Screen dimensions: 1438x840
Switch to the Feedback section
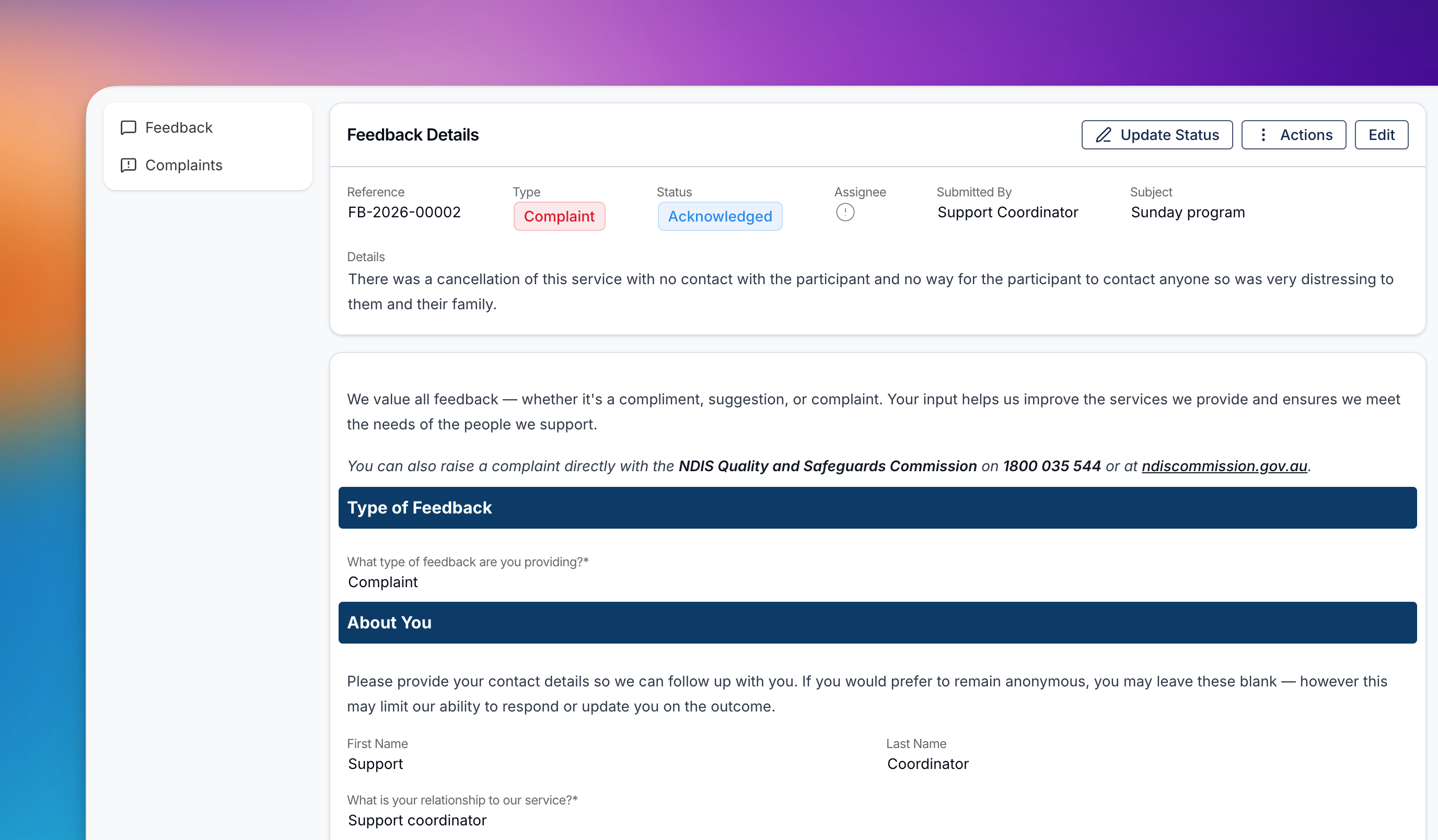tap(179, 127)
